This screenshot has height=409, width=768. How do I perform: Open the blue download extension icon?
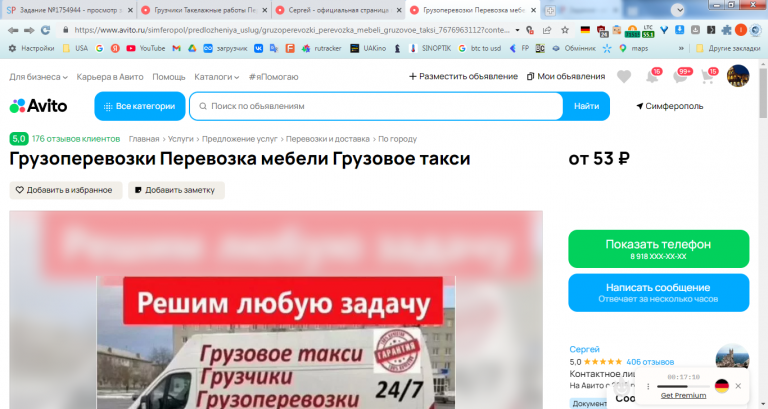pyautogui.click(x=679, y=30)
